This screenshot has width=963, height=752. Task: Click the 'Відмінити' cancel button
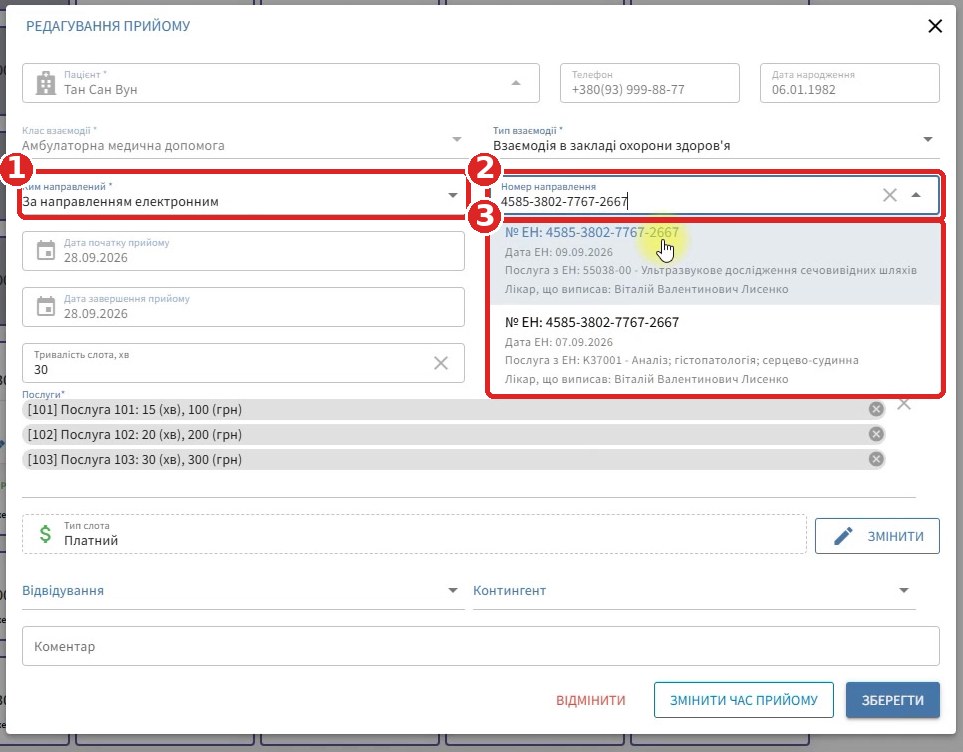[591, 700]
